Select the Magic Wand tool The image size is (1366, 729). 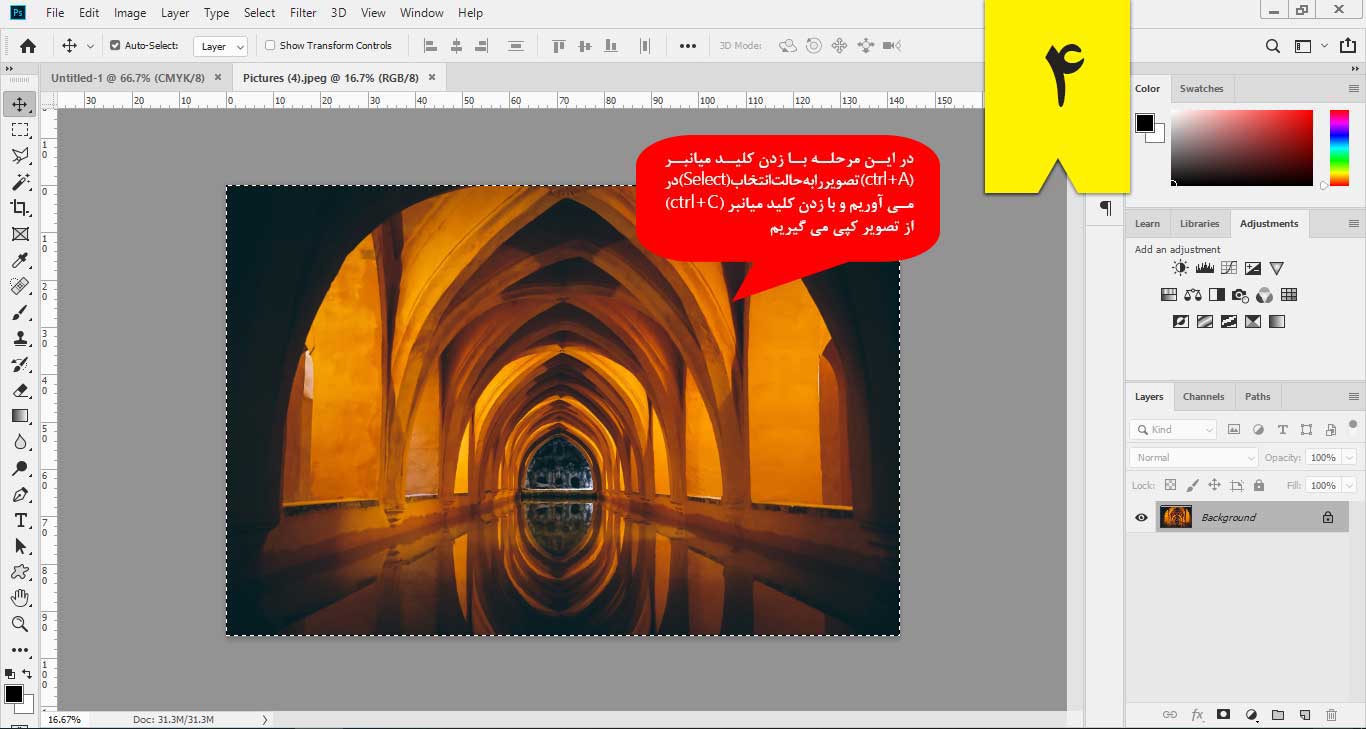(x=20, y=182)
